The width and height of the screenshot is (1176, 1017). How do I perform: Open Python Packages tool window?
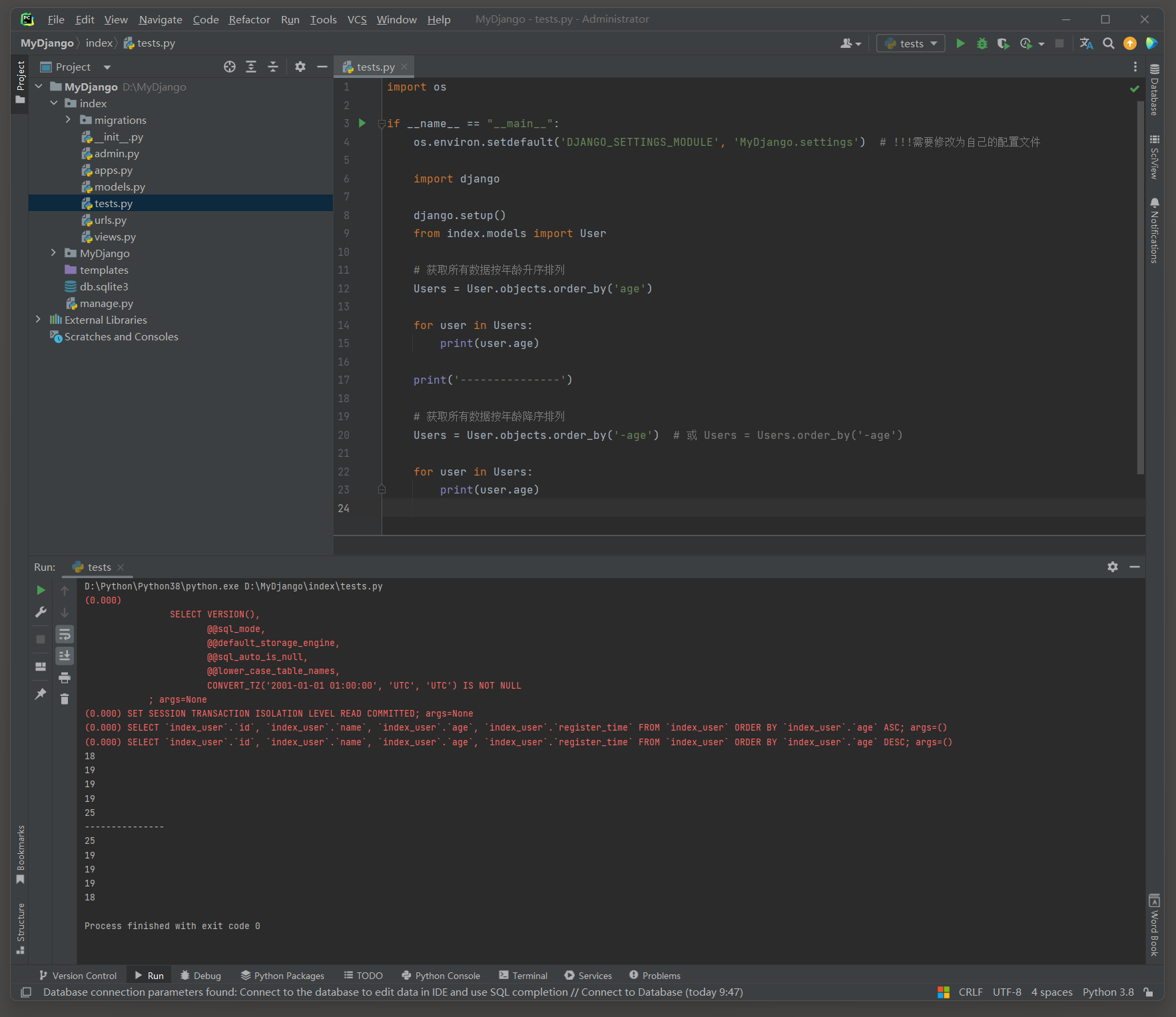tap(282, 975)
